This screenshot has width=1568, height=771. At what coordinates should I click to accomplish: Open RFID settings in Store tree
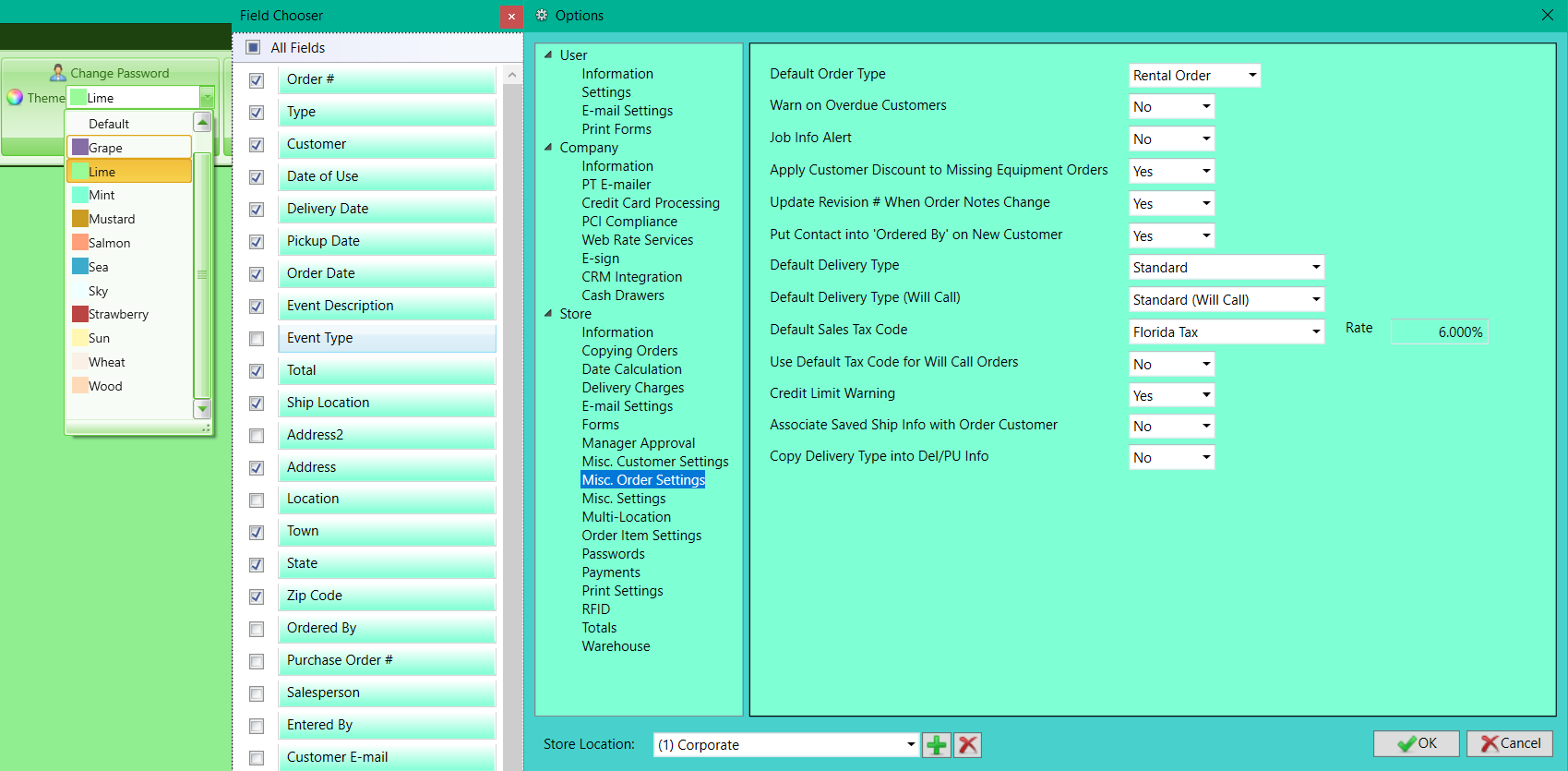[596, 609]
